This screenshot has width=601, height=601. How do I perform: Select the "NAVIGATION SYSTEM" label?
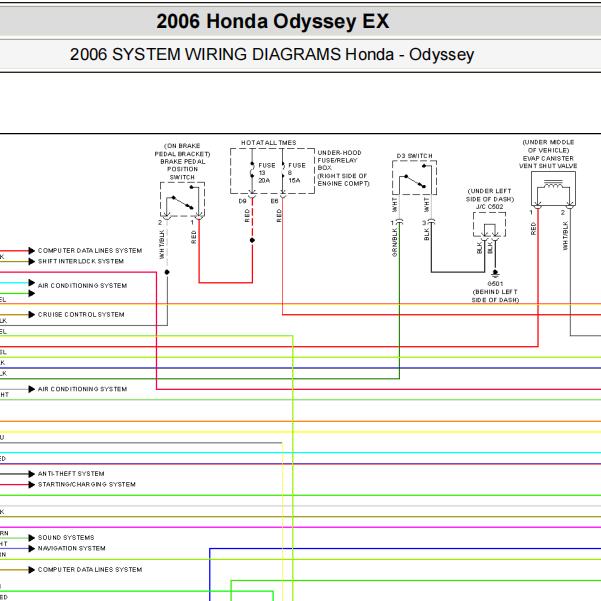point(72,548)
